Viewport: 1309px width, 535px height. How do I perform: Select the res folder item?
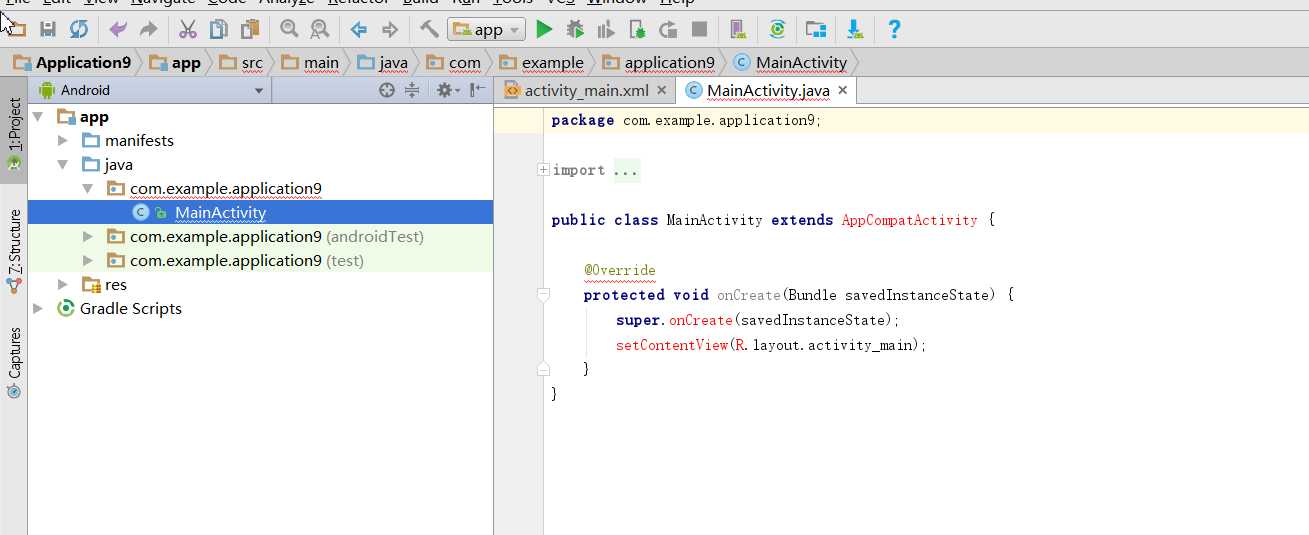point(104,285)
